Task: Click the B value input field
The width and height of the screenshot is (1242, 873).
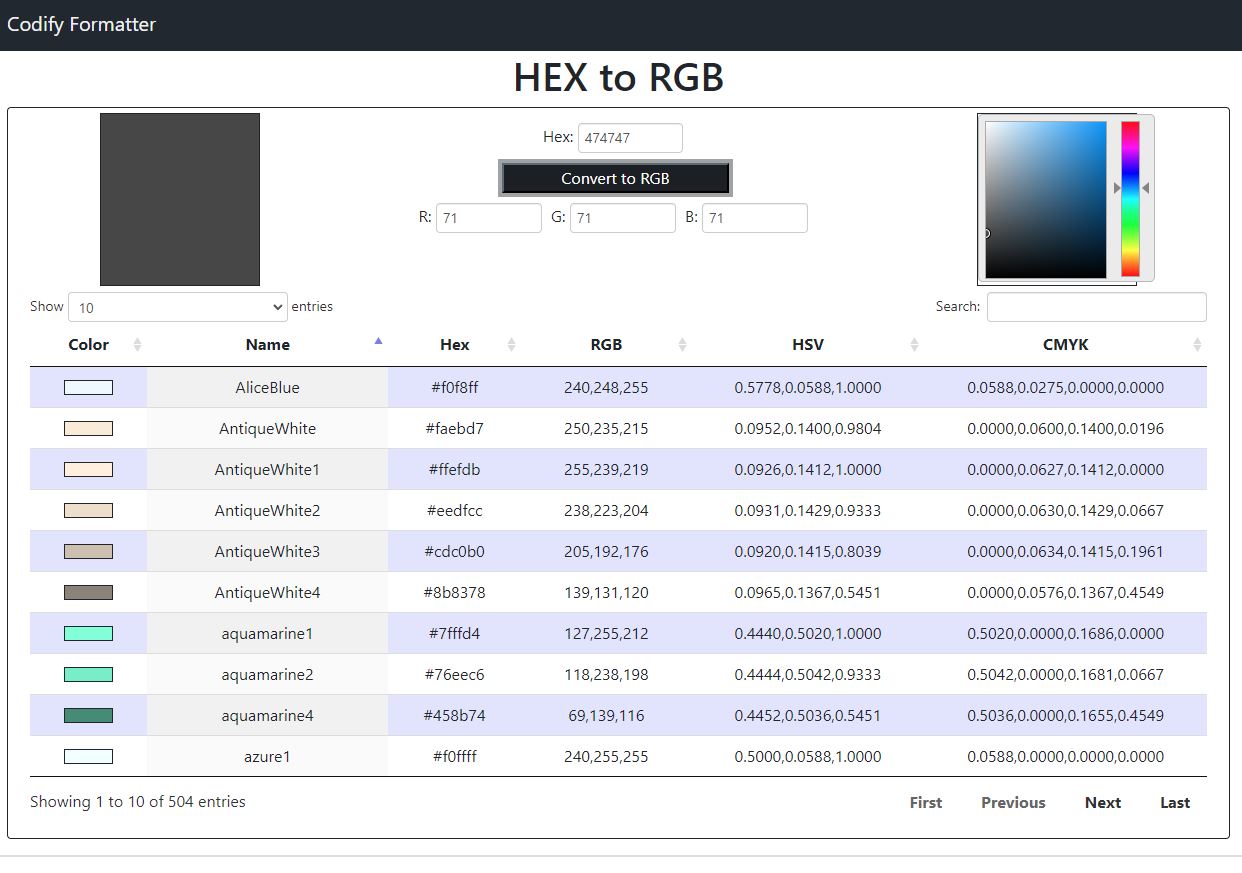Action: coord(755,218)
